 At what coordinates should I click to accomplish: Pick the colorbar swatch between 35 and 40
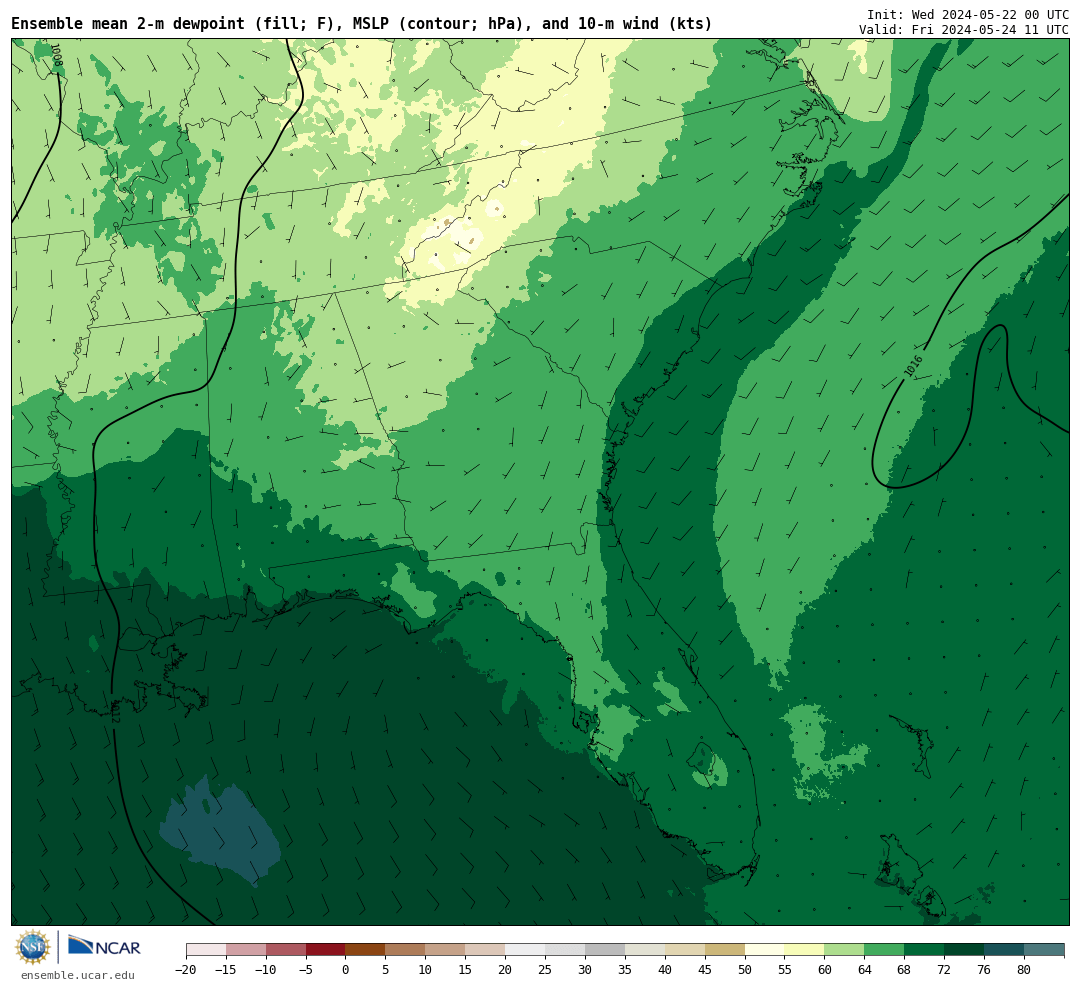point(645,949)
